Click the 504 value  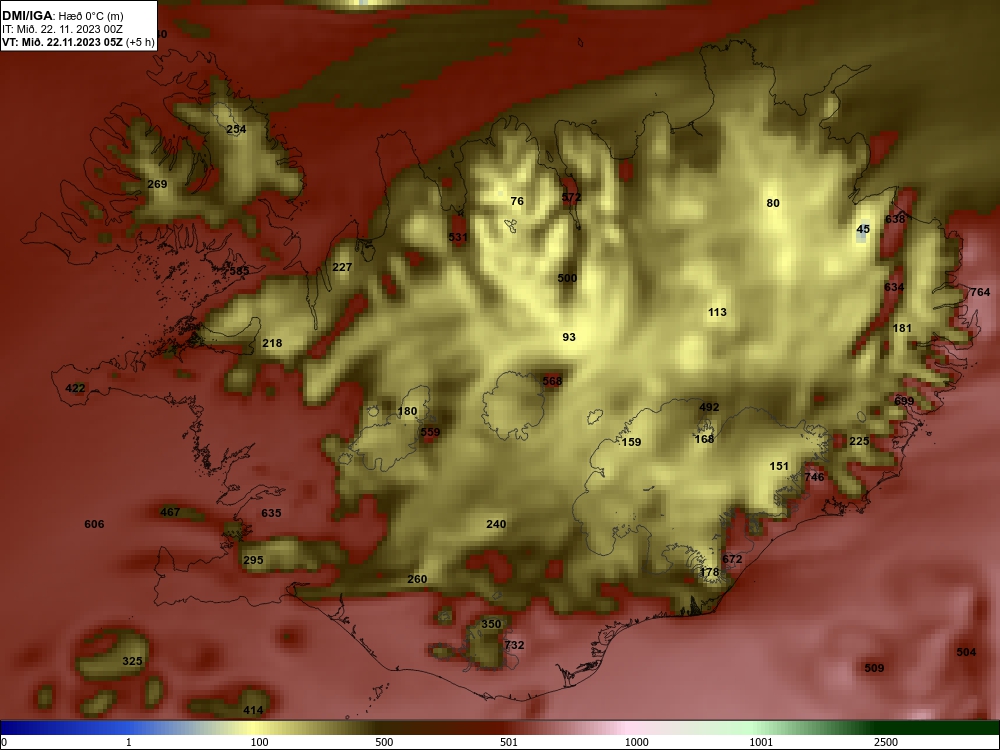[966, 652]
